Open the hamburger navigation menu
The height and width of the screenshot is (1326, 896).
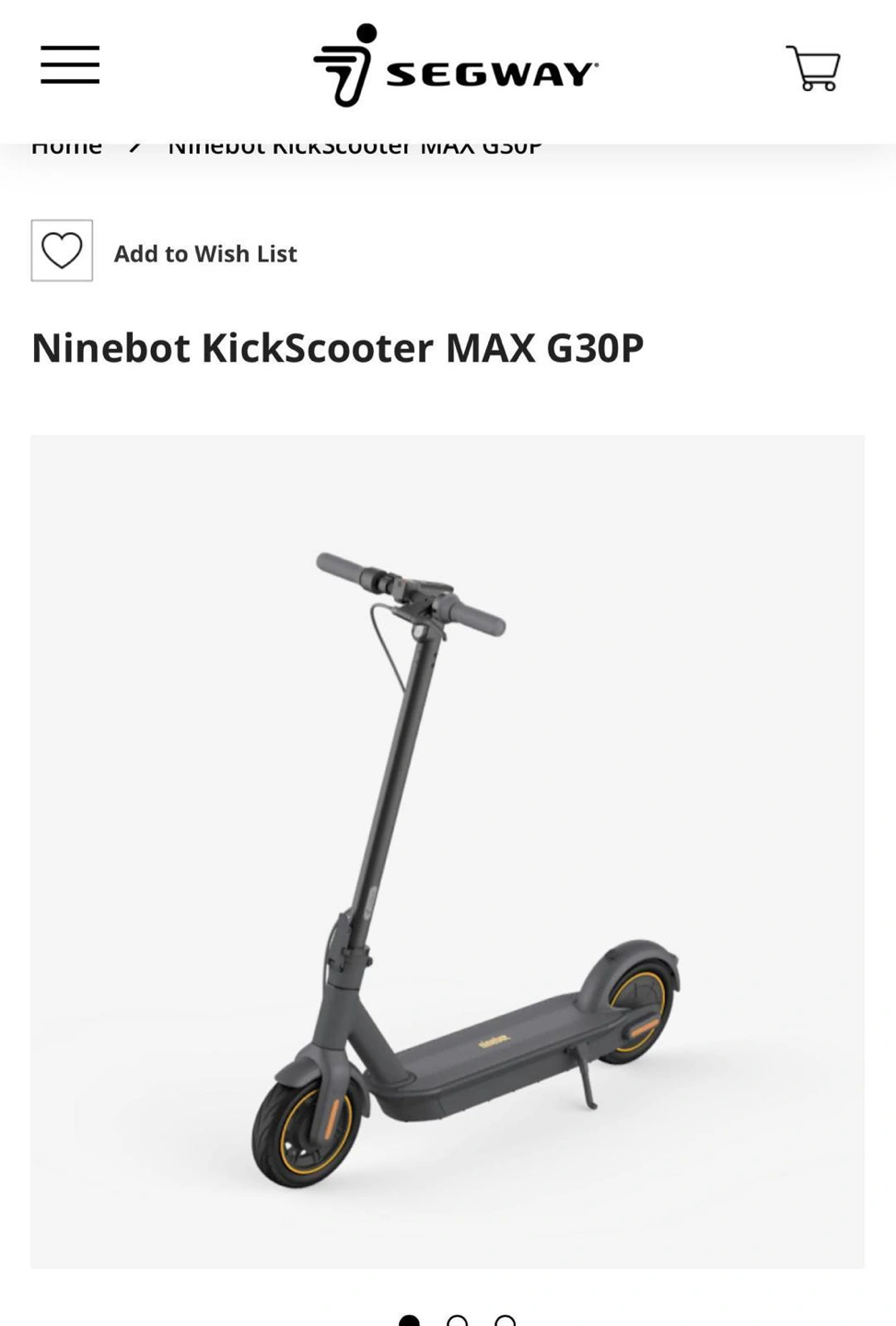(x=70, y=64)
